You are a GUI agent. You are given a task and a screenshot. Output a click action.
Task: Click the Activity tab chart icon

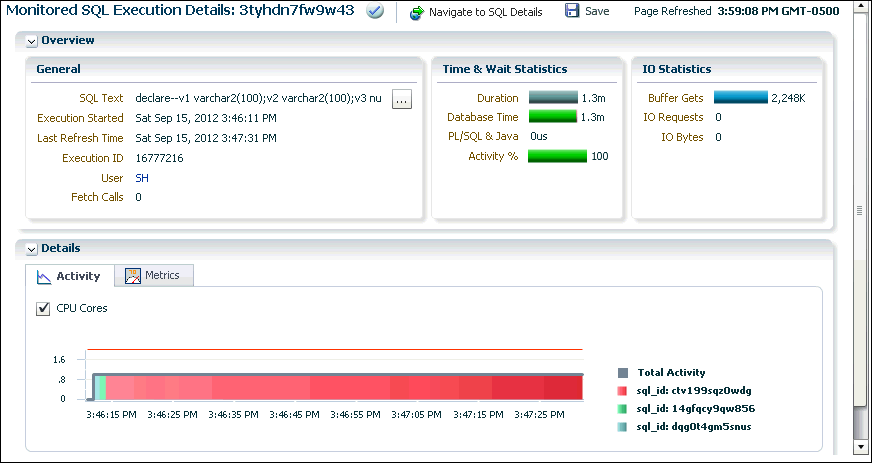pos(43,276)
